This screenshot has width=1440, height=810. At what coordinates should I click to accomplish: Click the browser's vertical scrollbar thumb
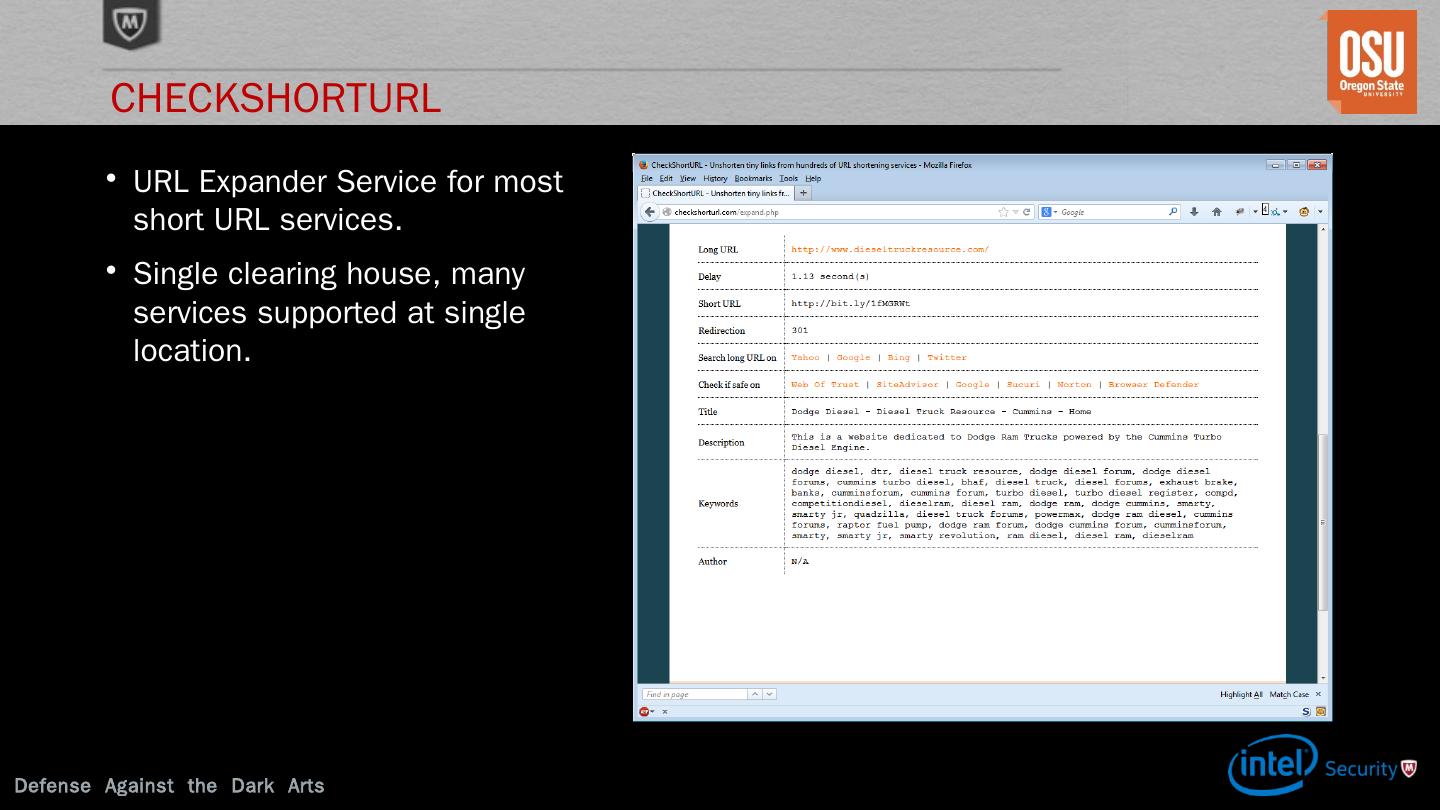[1323, 521]
